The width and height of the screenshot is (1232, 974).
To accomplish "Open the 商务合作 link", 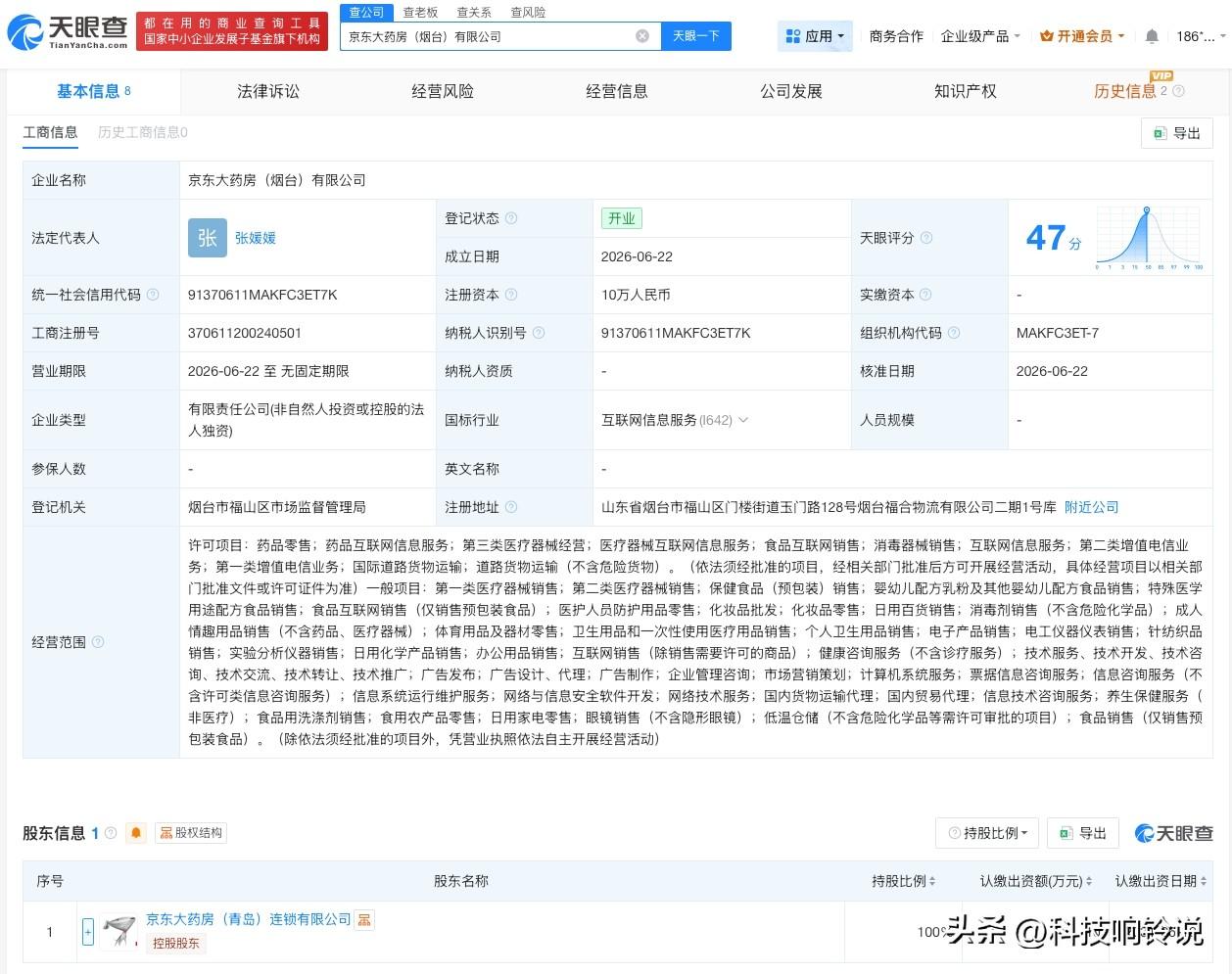I will 896,36.
